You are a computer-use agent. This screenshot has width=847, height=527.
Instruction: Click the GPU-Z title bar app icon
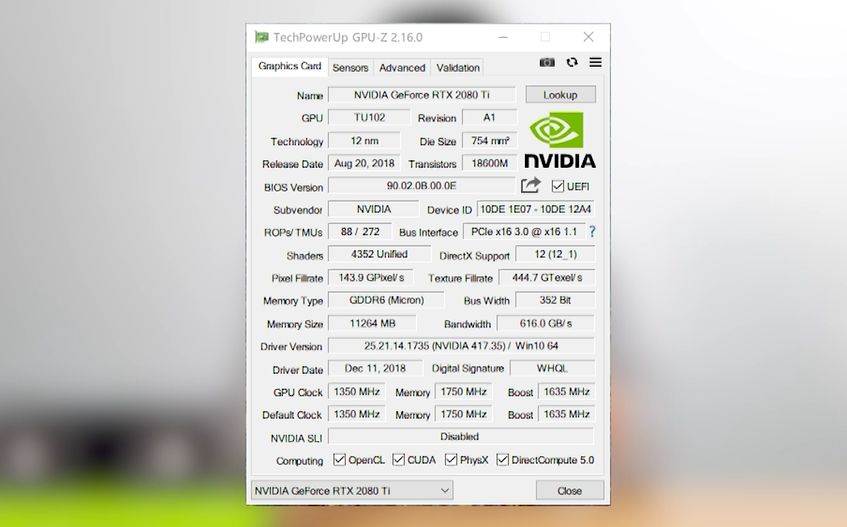coord(262,37)
